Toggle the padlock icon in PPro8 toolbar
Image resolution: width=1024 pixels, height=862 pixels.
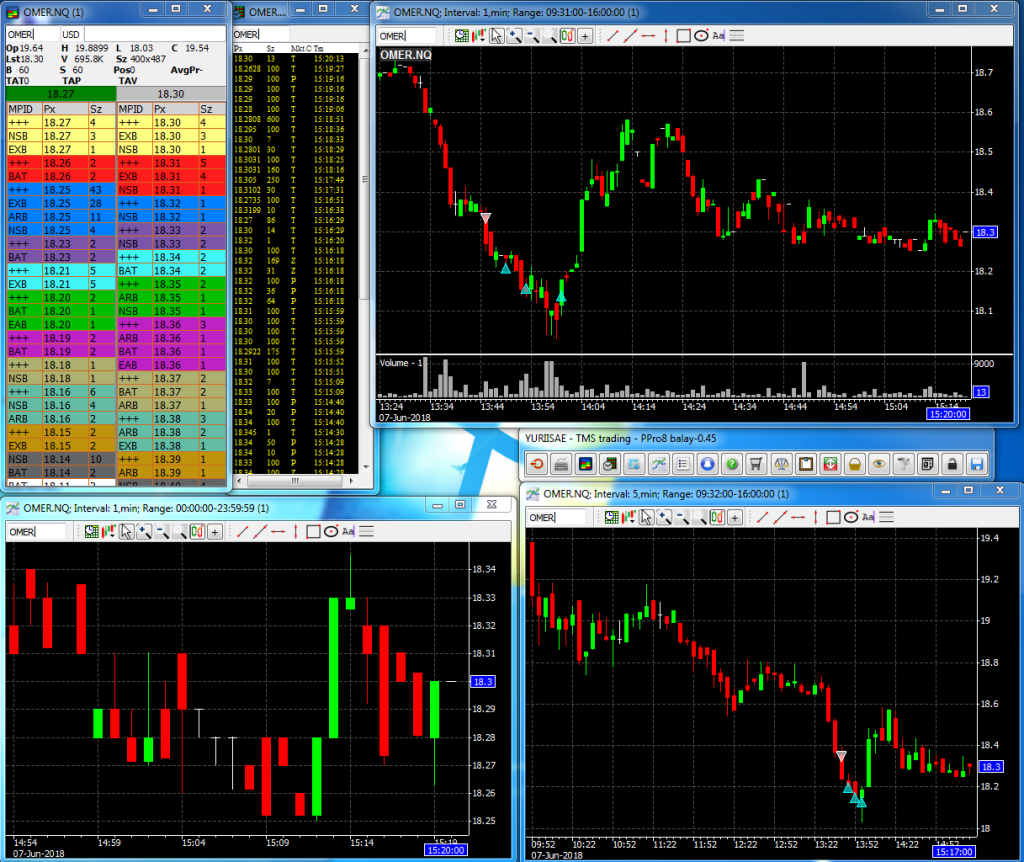952,464
